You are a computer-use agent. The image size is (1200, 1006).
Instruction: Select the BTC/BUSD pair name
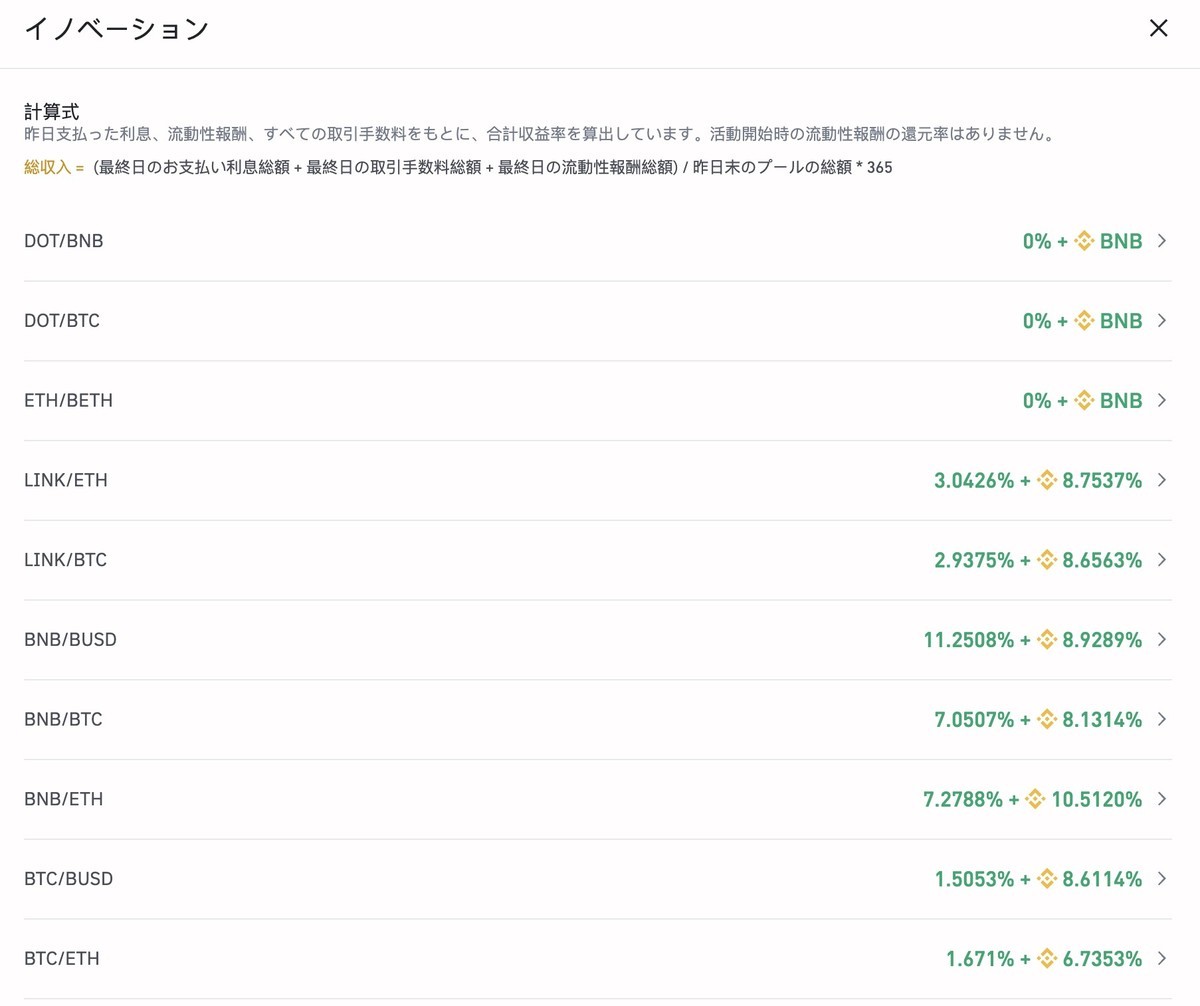pos(68,879)
